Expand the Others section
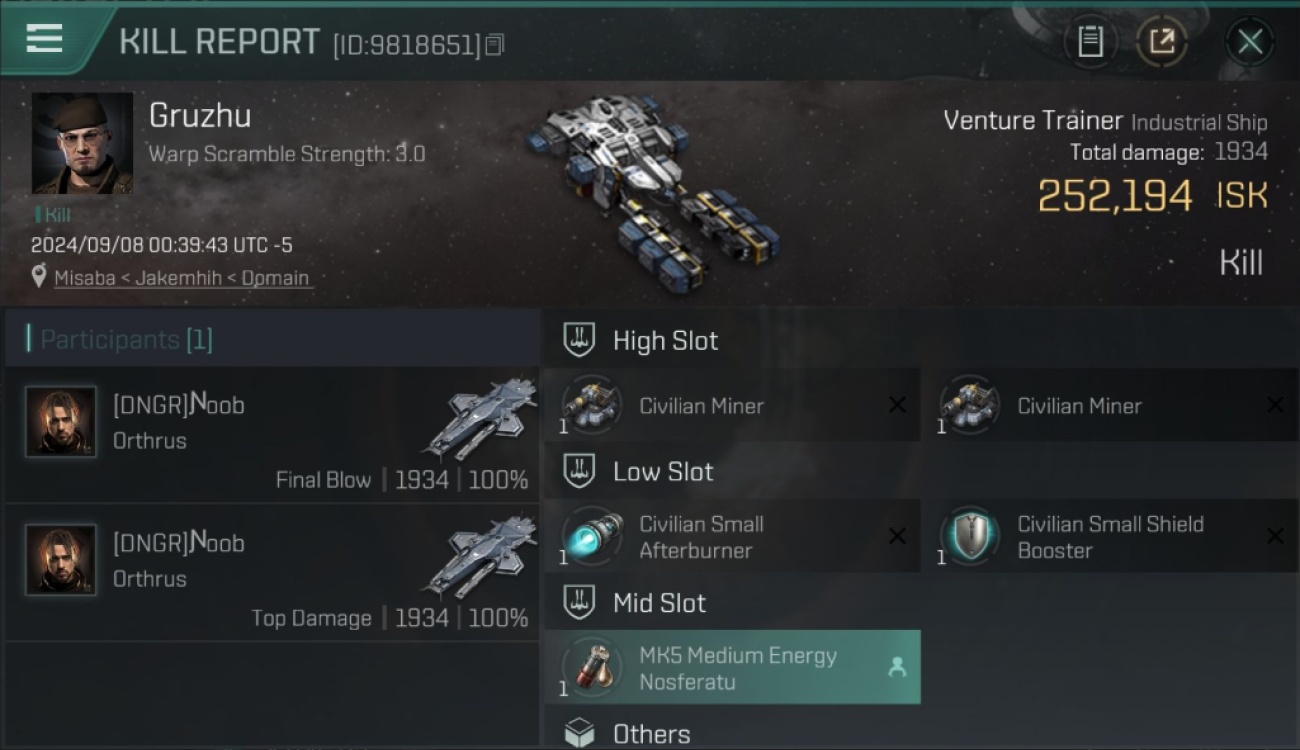Image resolution: width=1300 pixels, height=750 pixels. pos(920,734)
